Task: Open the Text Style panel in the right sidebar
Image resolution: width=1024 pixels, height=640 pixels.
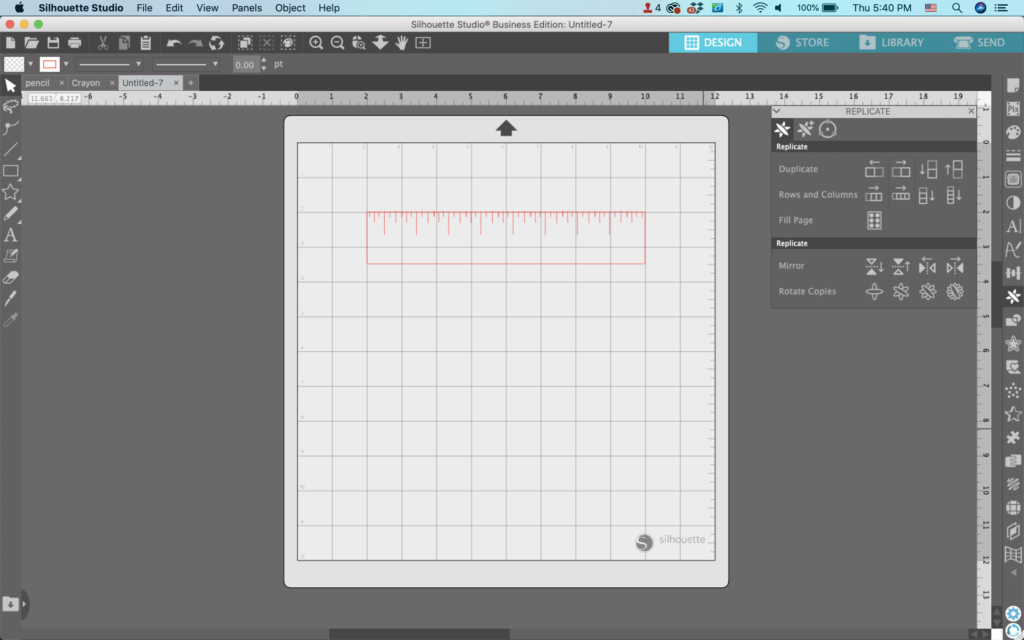Action: [1013, 226]
